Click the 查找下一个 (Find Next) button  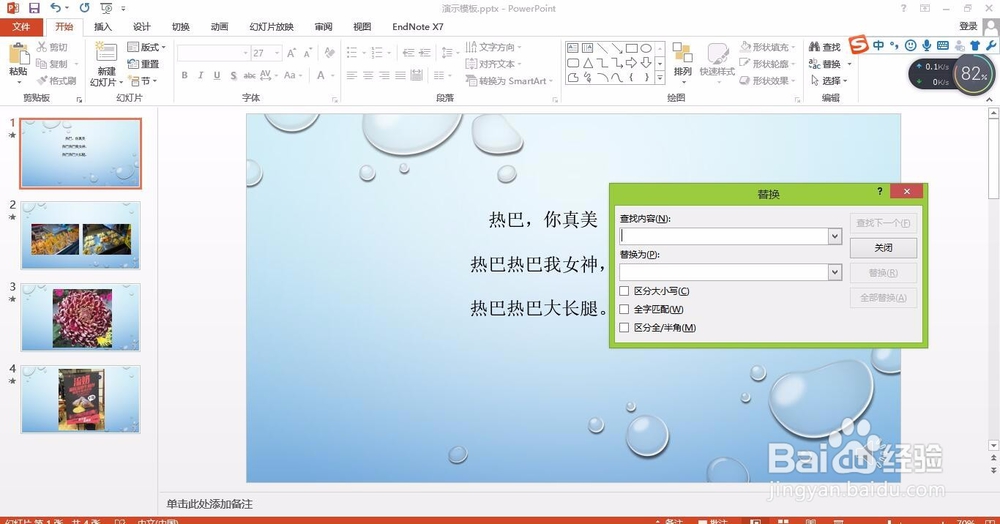point(883,223)
